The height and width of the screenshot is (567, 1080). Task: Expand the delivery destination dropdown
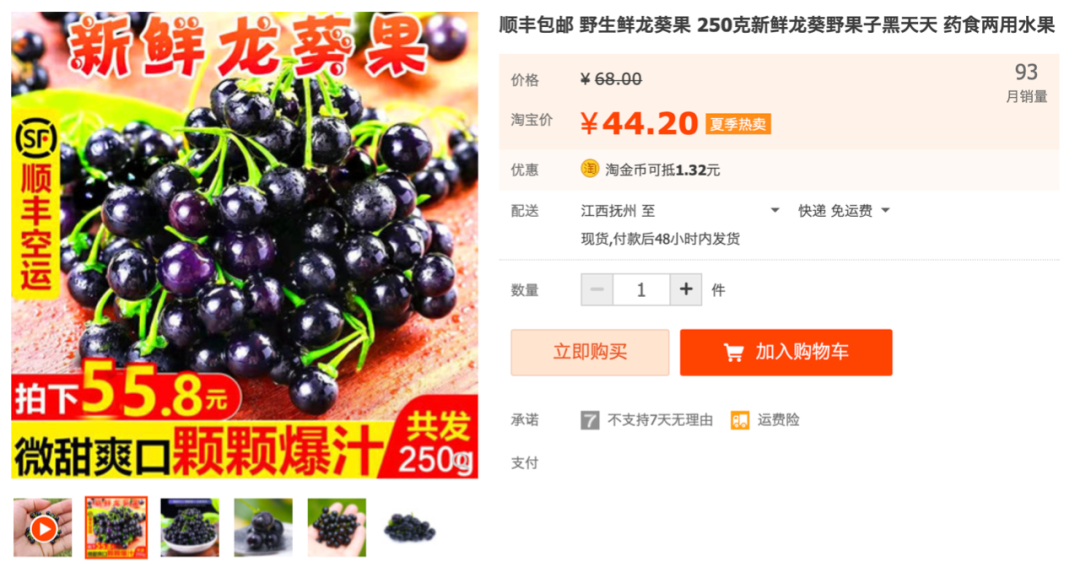[775, 211]
